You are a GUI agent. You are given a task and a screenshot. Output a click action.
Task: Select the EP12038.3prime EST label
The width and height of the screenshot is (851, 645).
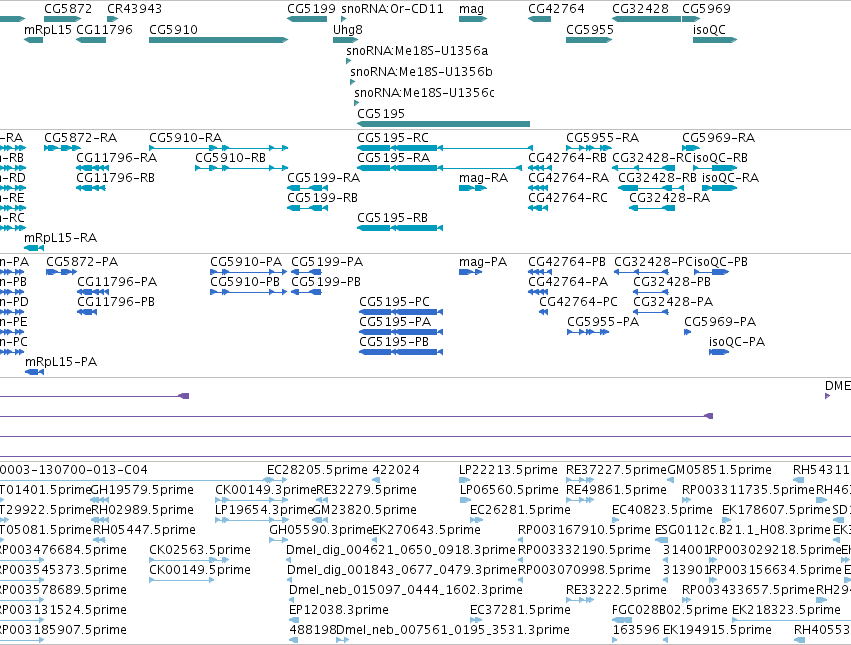[339, 610]
